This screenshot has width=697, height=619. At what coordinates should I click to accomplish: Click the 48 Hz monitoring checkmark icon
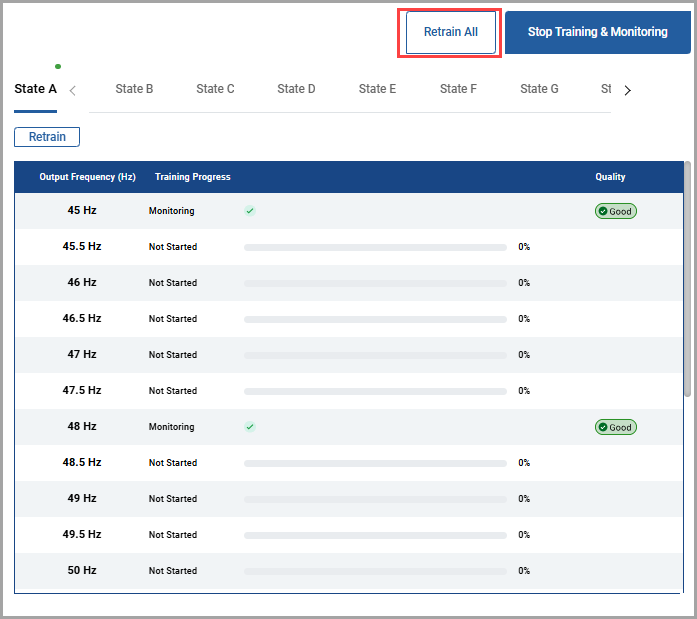click(250, 427)
